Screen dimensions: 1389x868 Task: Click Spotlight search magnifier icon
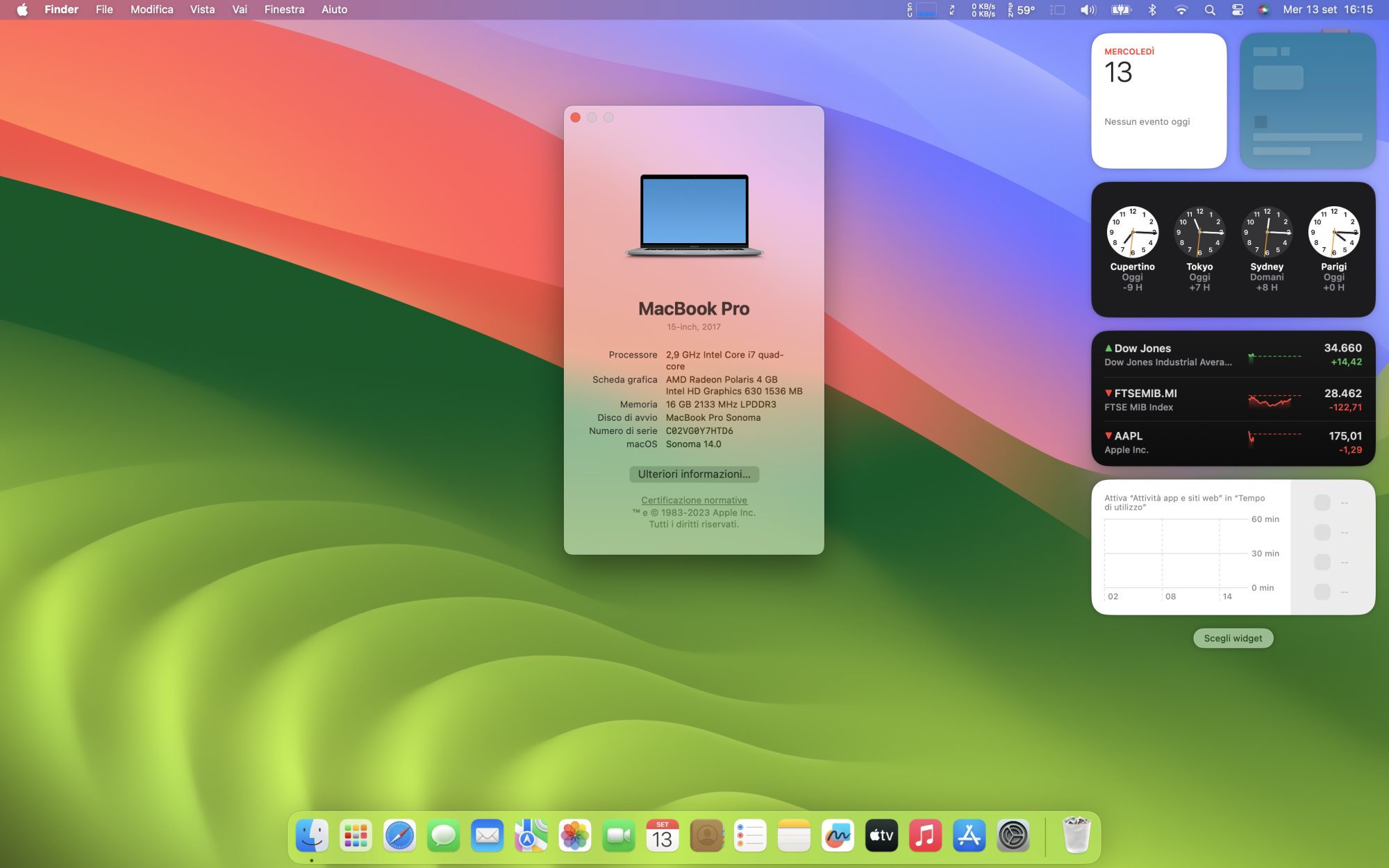tap(1210, 10)
